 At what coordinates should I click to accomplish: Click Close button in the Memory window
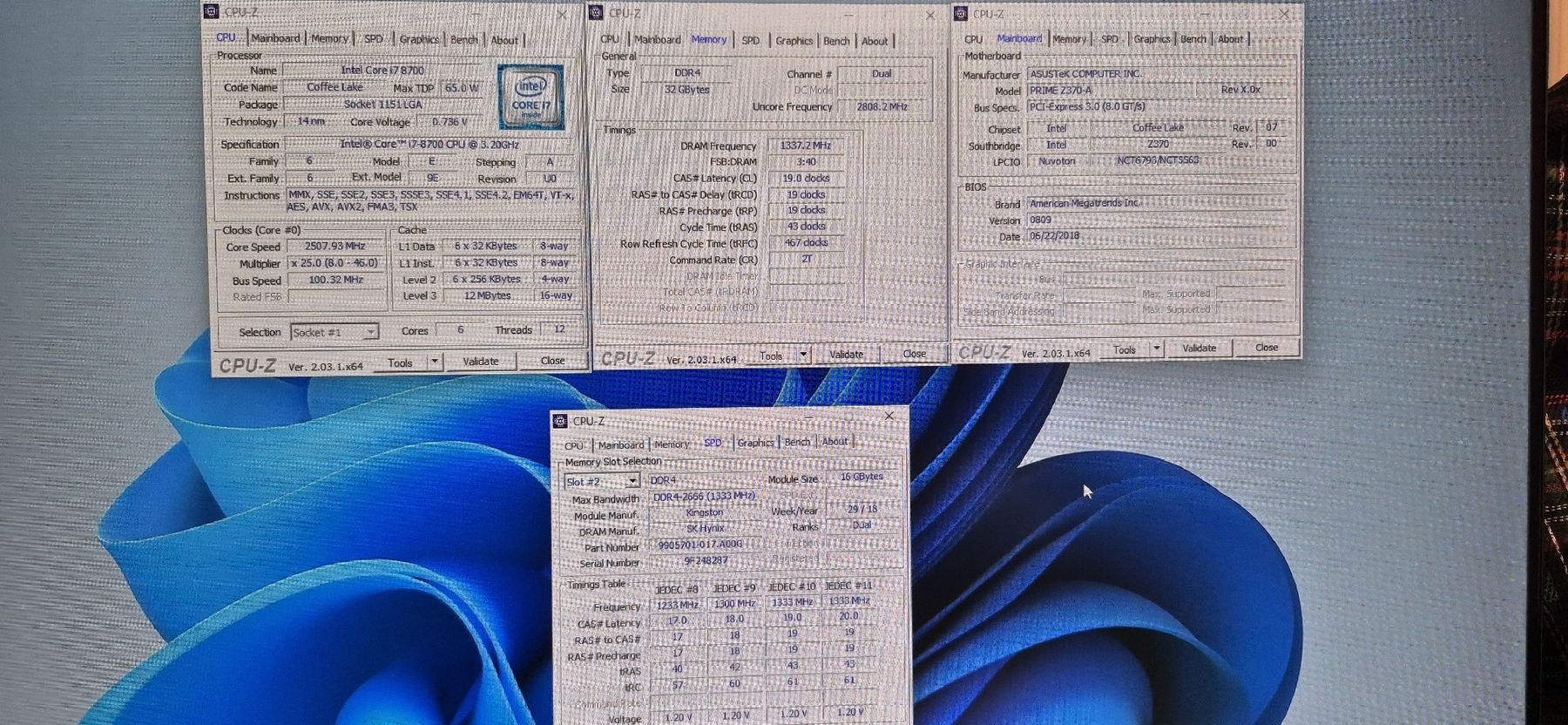pyautogui.click(x=914, y=353)
